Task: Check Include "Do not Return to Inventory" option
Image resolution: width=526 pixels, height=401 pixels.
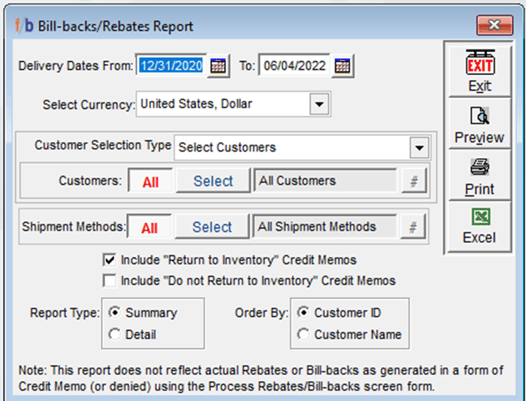Action: click(x=109, y=281)
